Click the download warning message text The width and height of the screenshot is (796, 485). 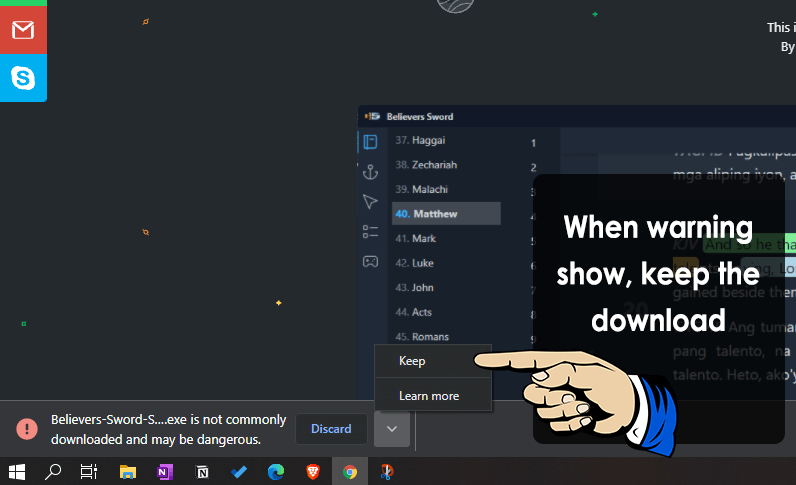coord(169,429)
